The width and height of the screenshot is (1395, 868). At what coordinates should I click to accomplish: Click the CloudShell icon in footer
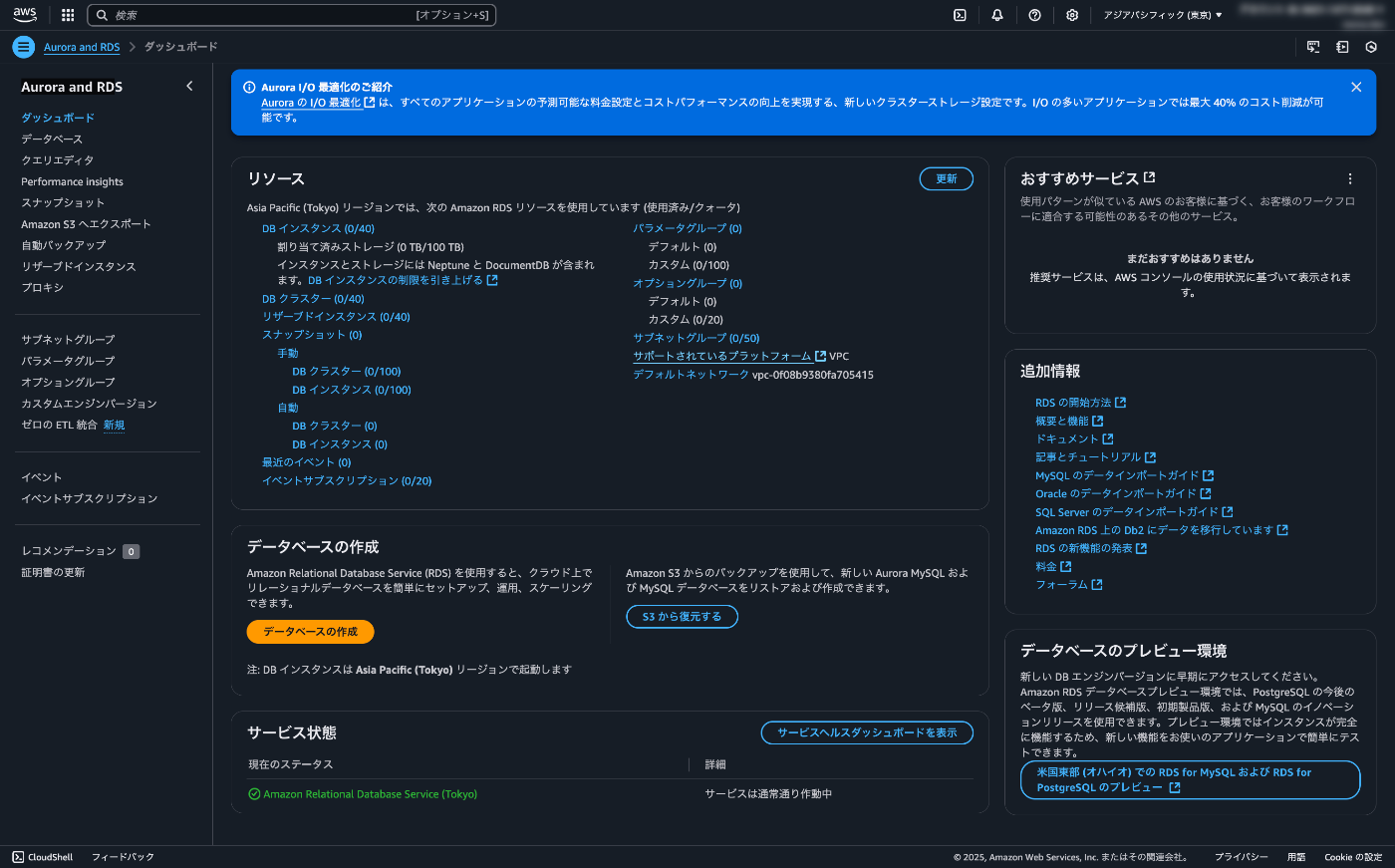pos(18,857)
